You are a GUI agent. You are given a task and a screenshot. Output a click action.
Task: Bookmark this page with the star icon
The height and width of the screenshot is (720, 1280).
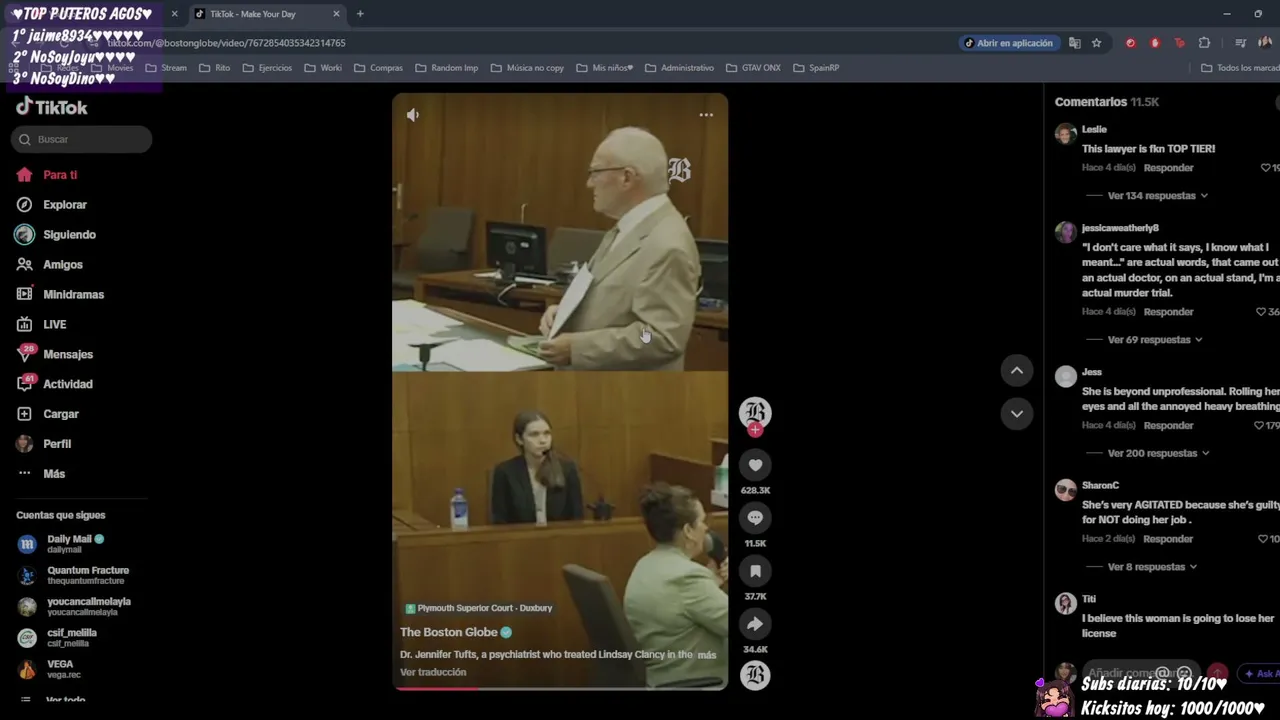tap(1096, 43)
